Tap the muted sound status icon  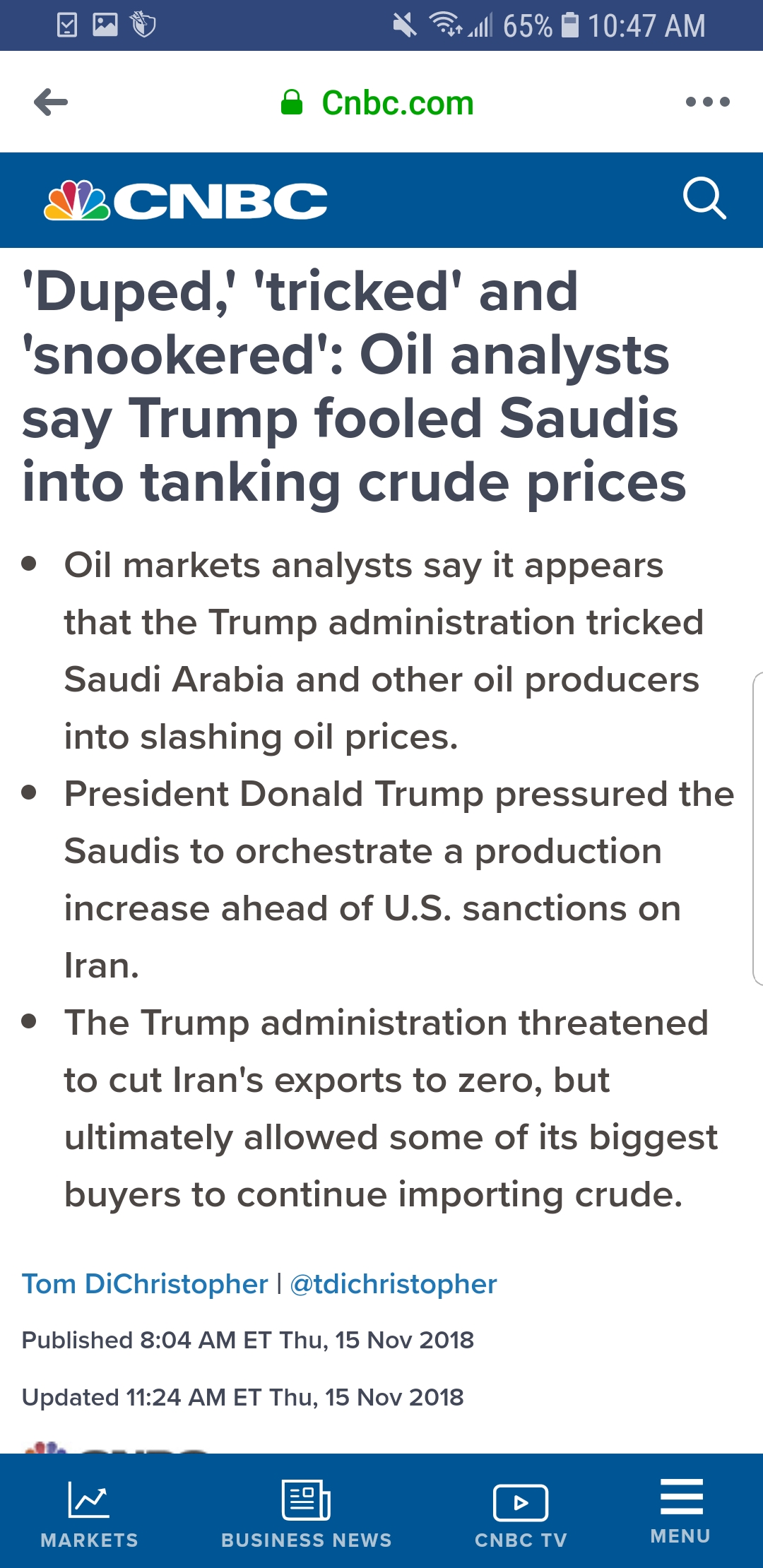pyautogui.click(x=405, y=25)
